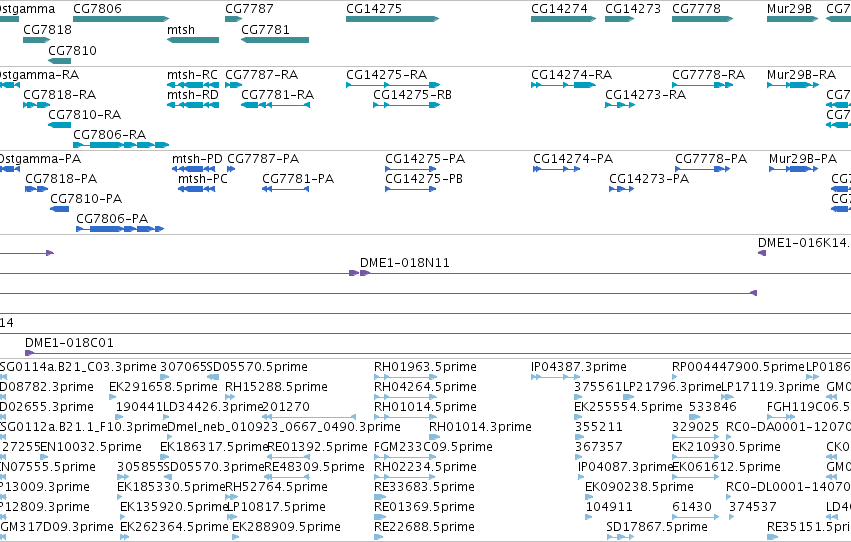Select EST label RH52764.5prime
851x542 pixels.
click(x=276, y=487)
